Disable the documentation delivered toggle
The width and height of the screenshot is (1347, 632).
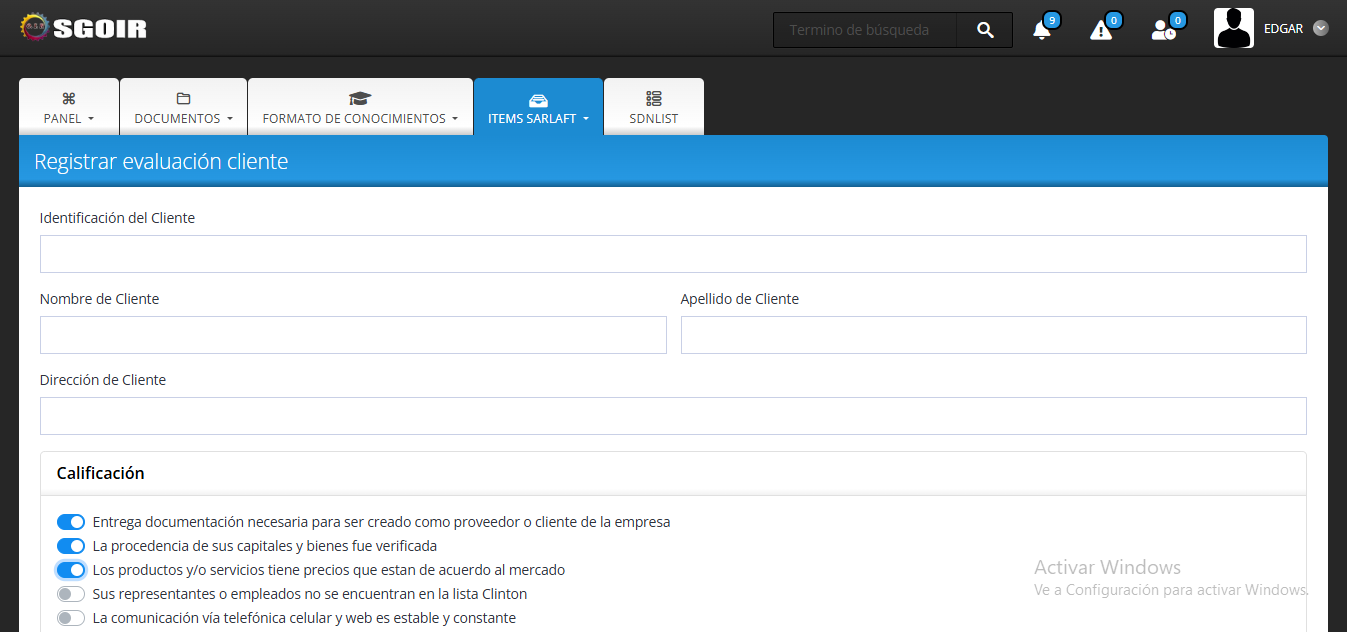coord(71,522)
